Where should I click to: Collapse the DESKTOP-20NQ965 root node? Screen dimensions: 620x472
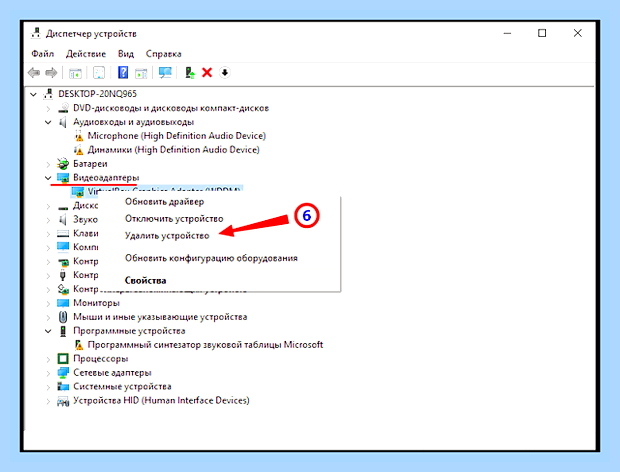pos(34,94)
